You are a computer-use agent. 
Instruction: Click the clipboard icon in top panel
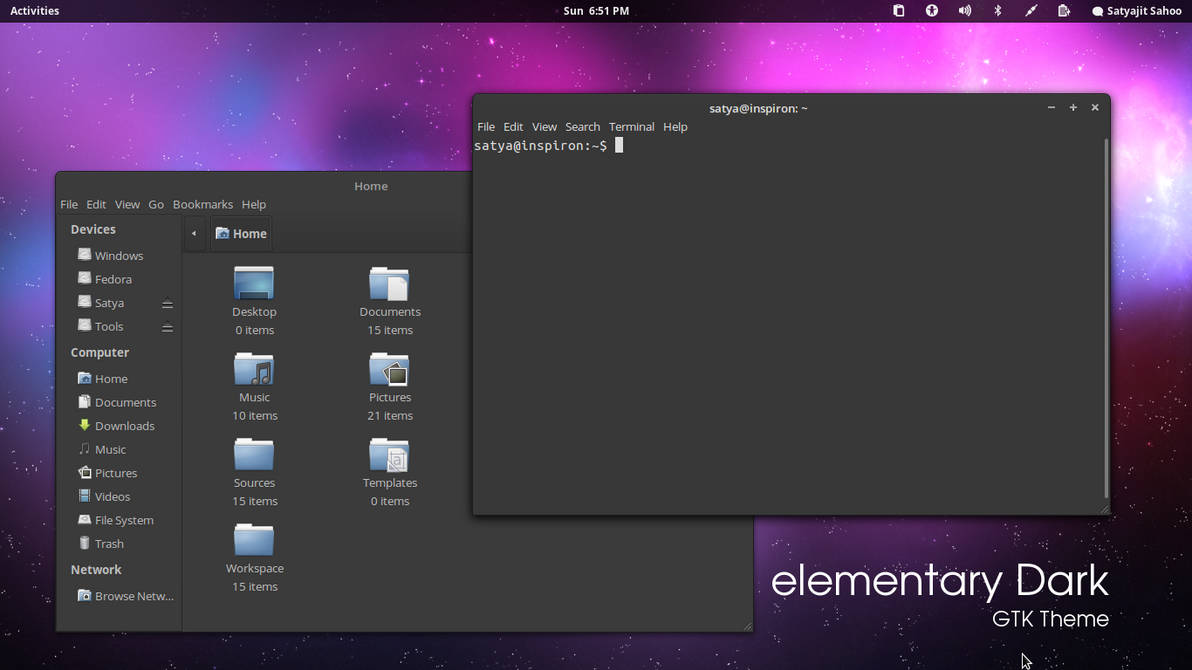[x=899, y=11]
